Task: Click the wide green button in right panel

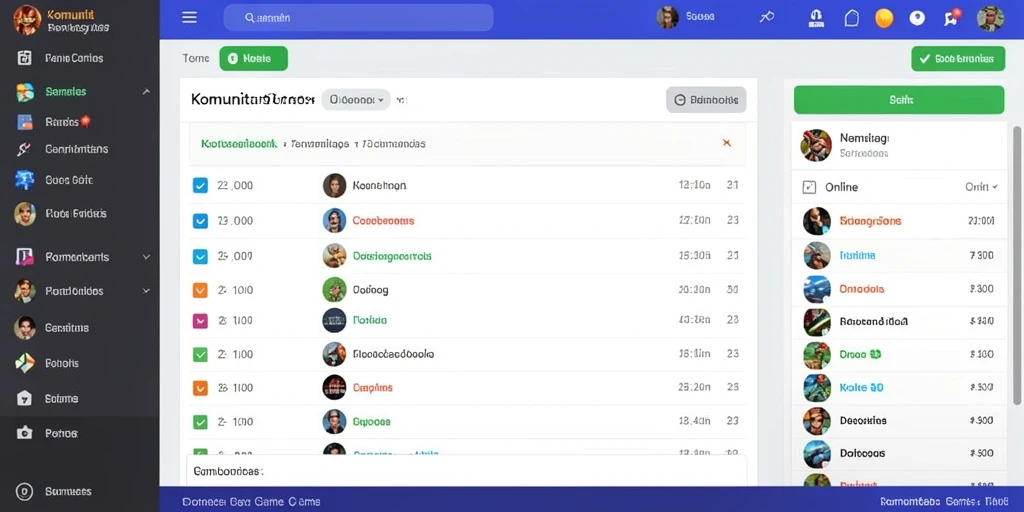Action: (x=899, y=100)
